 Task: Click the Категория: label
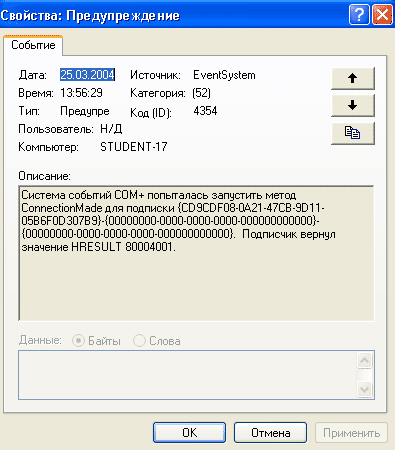[158, 93]
